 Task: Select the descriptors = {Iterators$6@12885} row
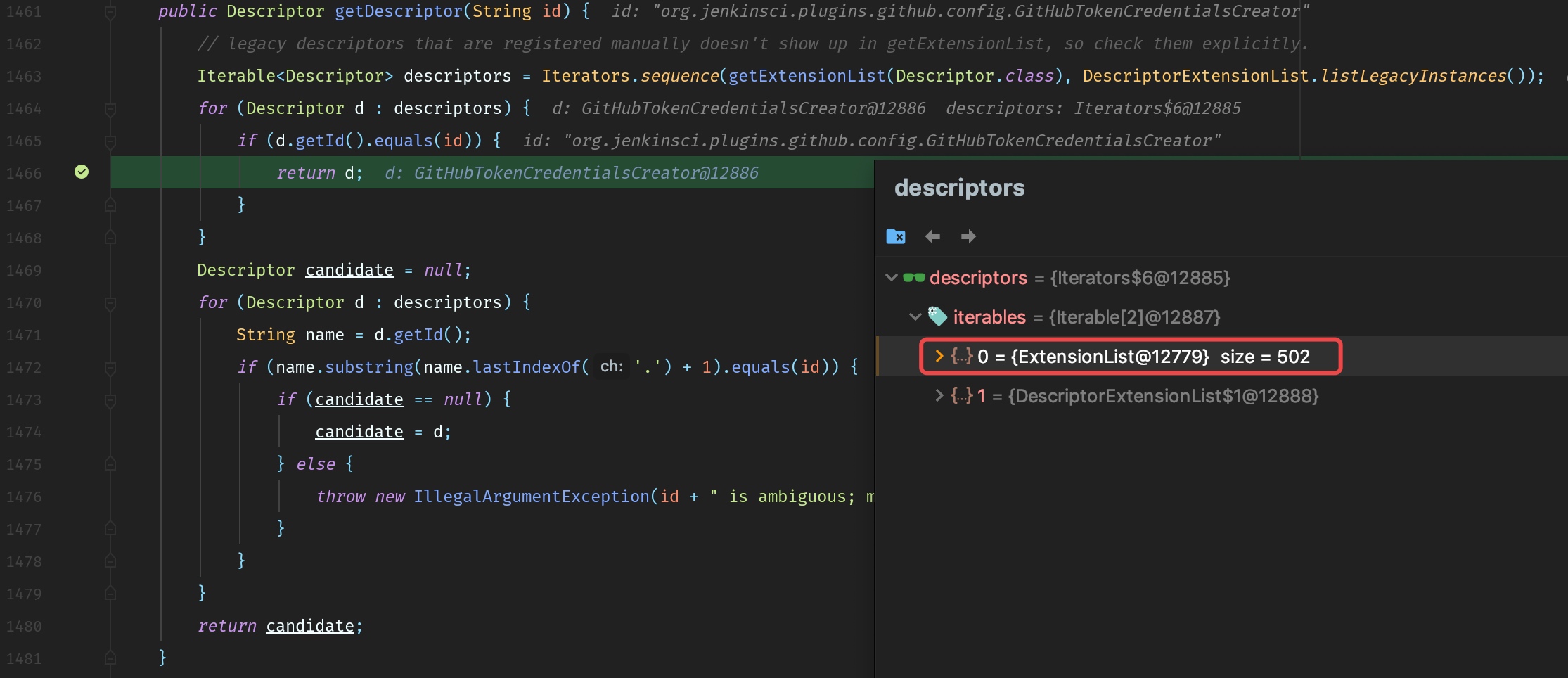click(x=1221, y=278)
